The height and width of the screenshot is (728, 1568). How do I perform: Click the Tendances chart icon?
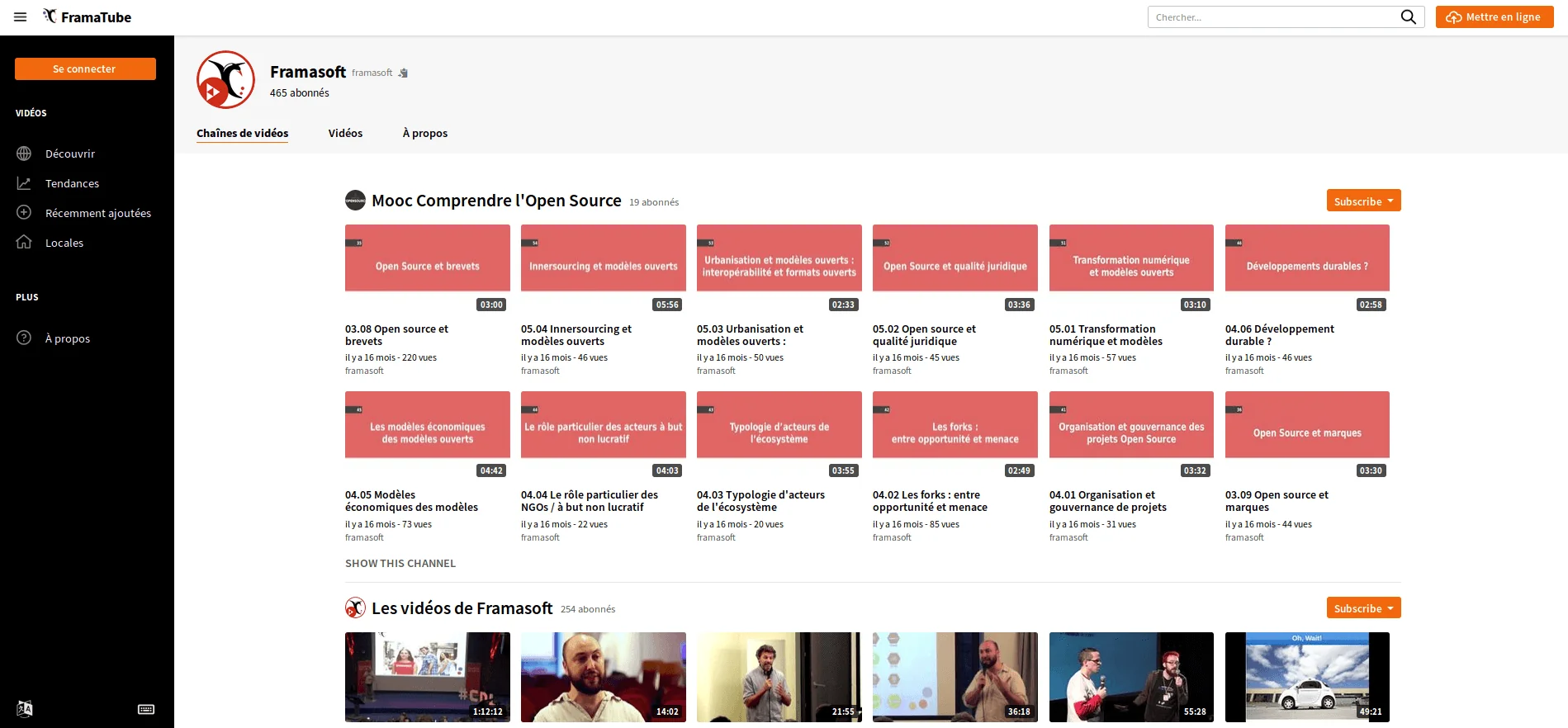pyautogui.click(x=24, y=183)
